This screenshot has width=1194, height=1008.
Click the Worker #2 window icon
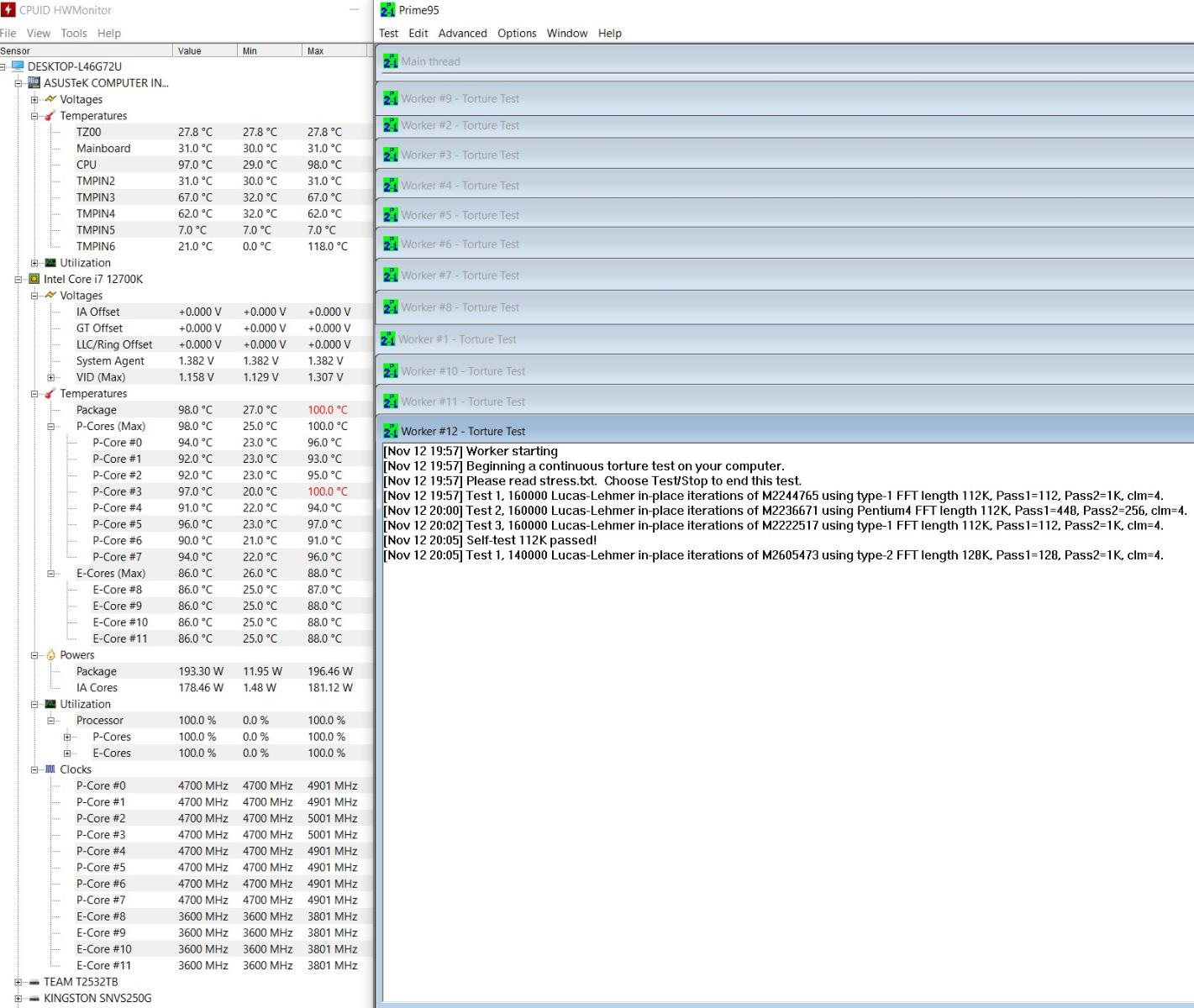391,125
